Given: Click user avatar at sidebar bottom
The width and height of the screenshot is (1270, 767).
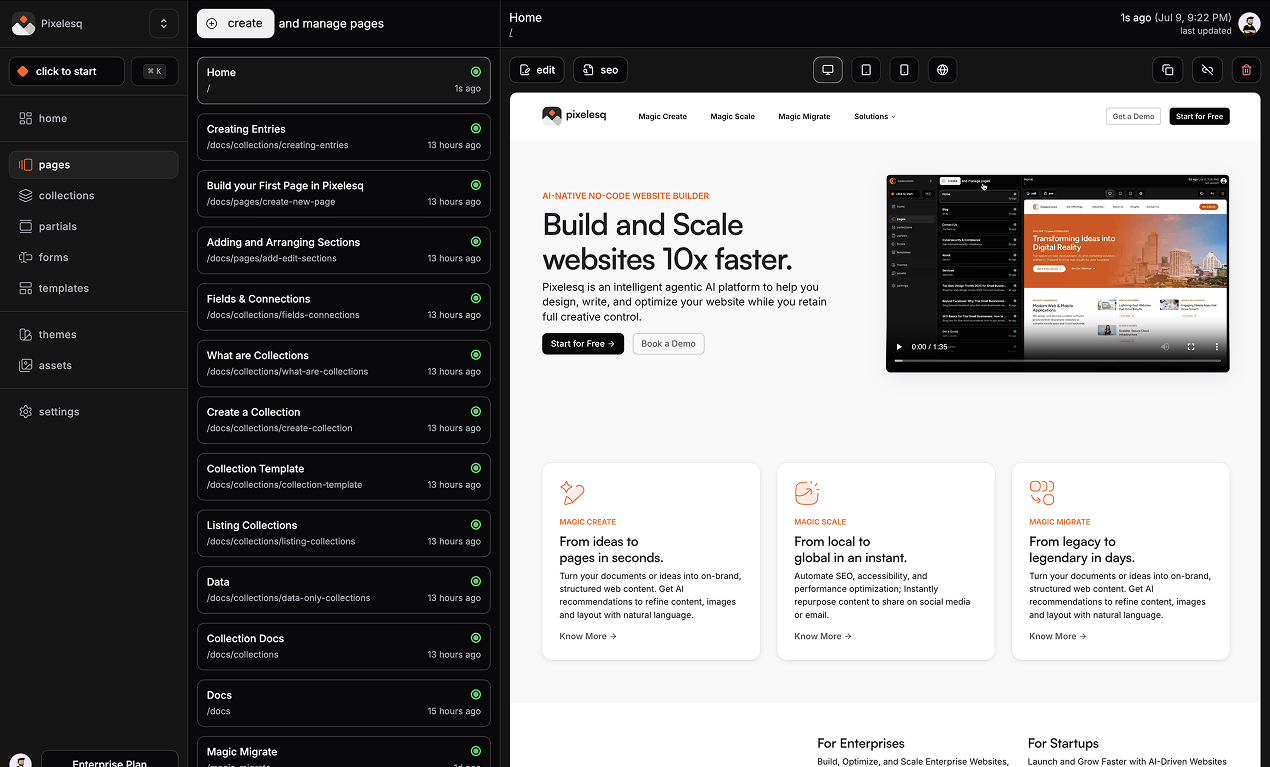Looking at the screenshot, I should click(20, 761).
